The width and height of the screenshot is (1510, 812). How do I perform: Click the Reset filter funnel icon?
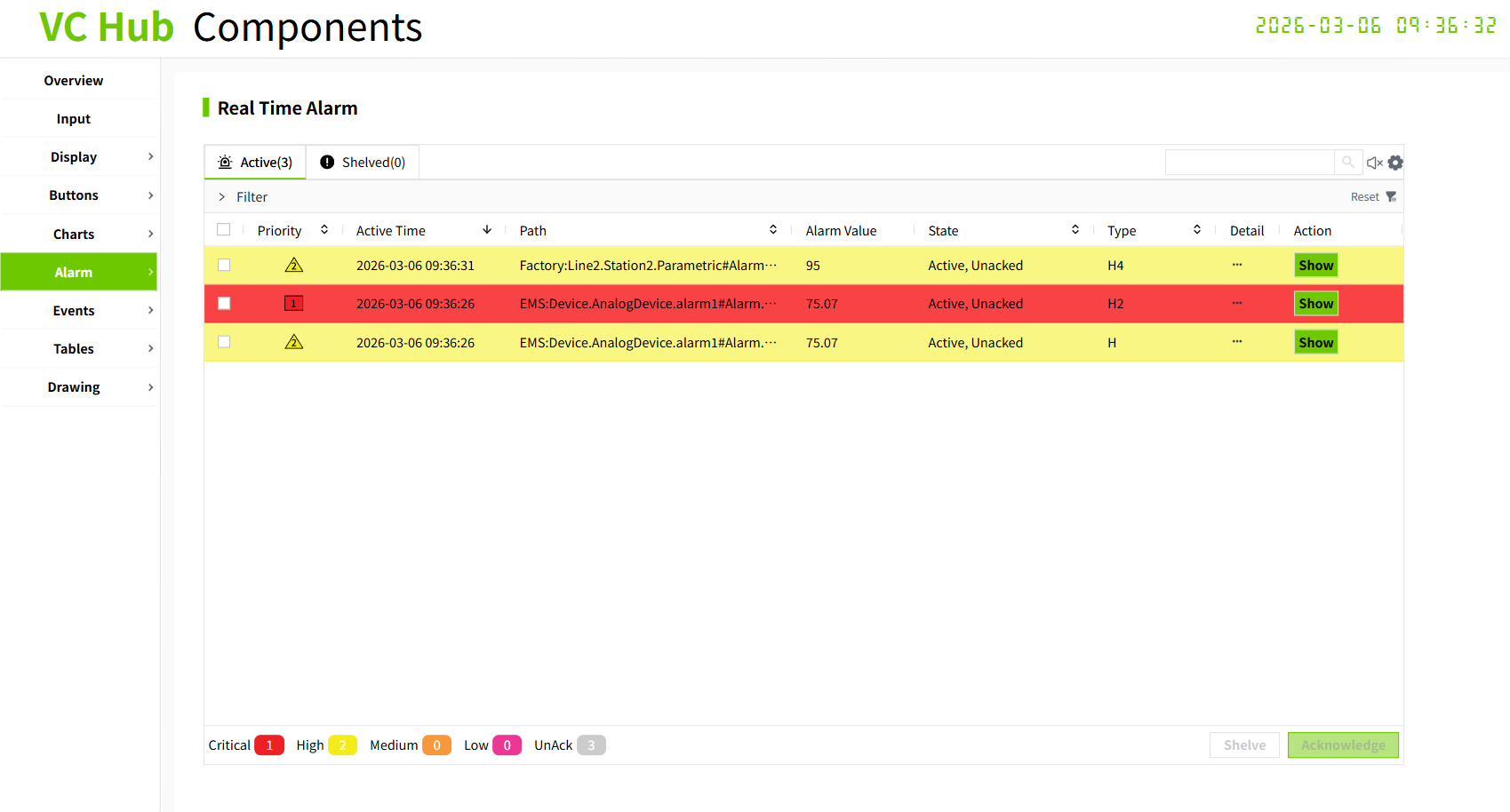(x=1391, y=197)
